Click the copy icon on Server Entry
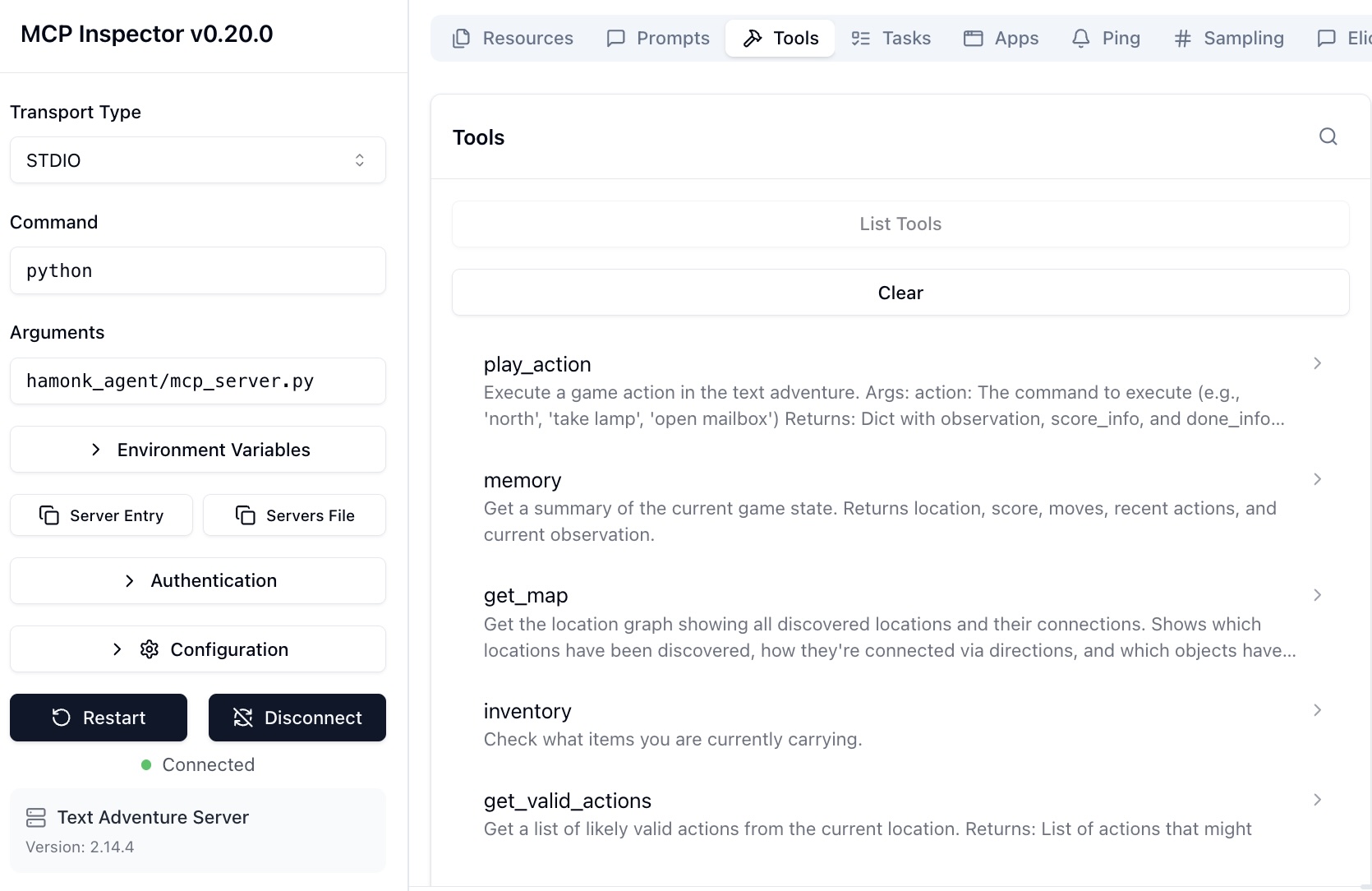 [x=48, y=515]
